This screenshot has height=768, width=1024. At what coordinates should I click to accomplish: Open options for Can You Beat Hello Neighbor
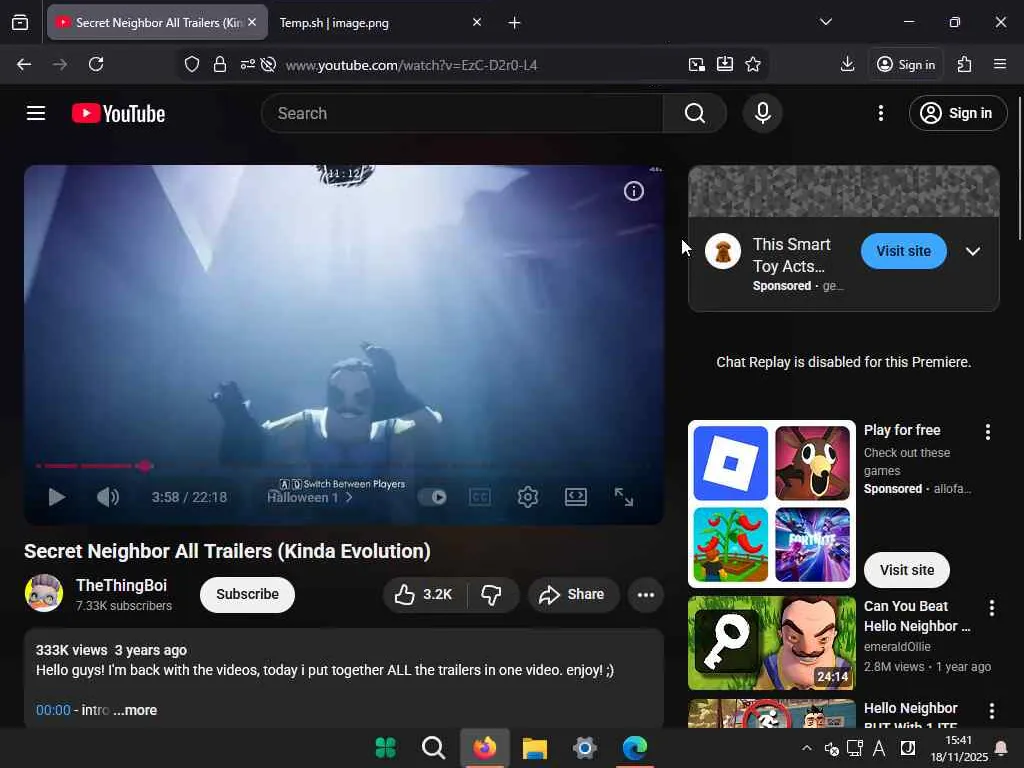[x=991, y=608]
